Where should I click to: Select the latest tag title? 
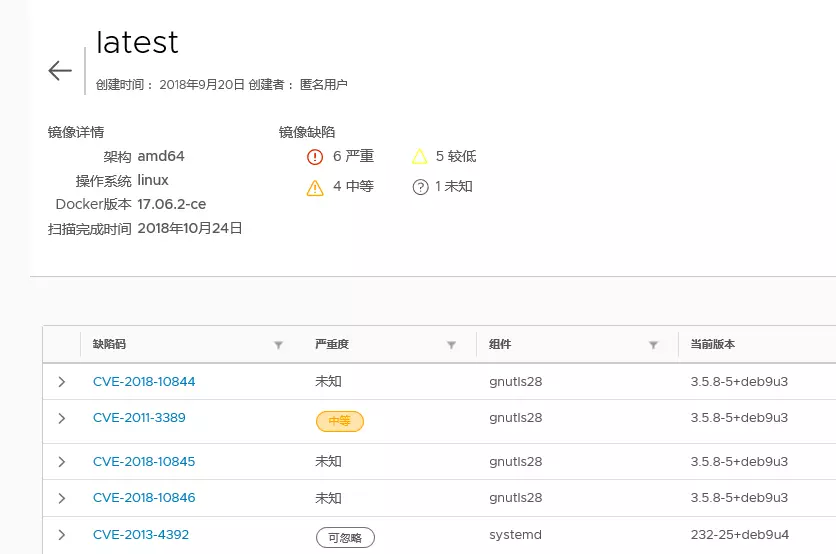pyautogui.click(x=137, y=42)
